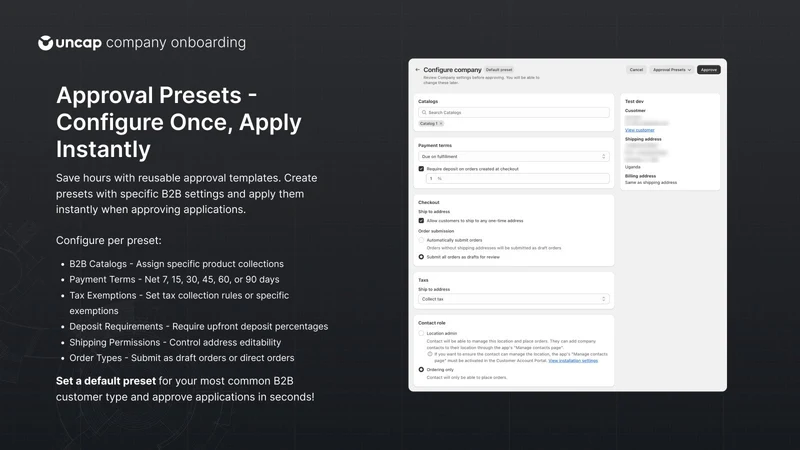
Task: Click the Payment terms heading
Action: pyautogui.click(x=435, y=145)
